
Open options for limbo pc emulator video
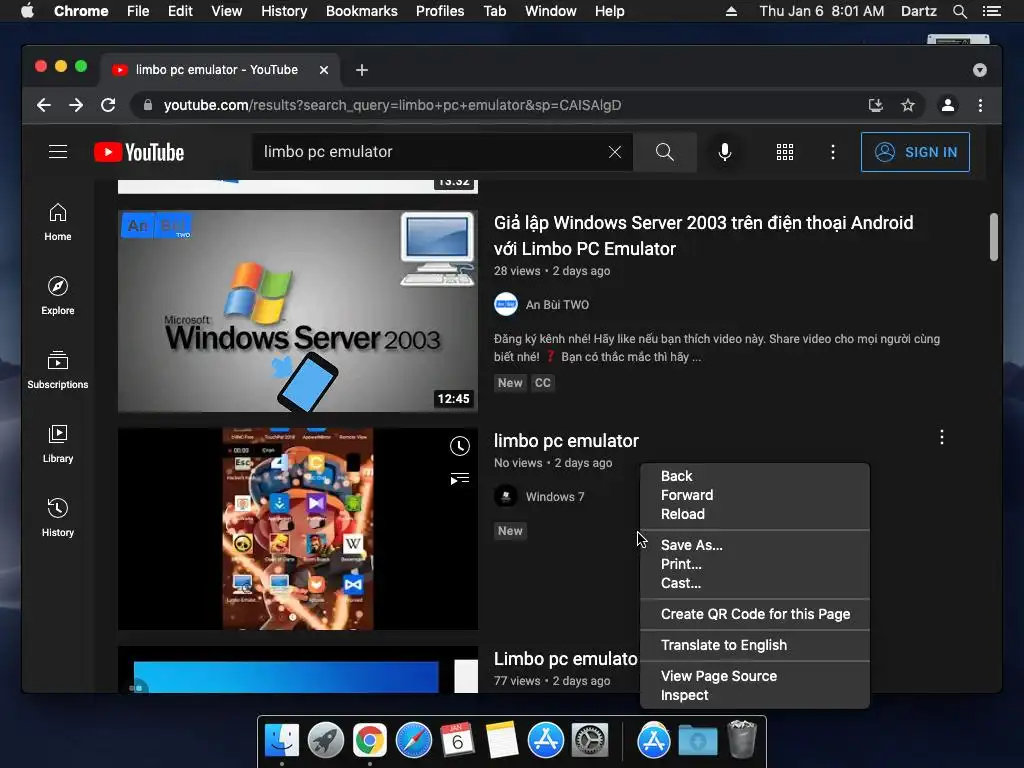(941, 437)
